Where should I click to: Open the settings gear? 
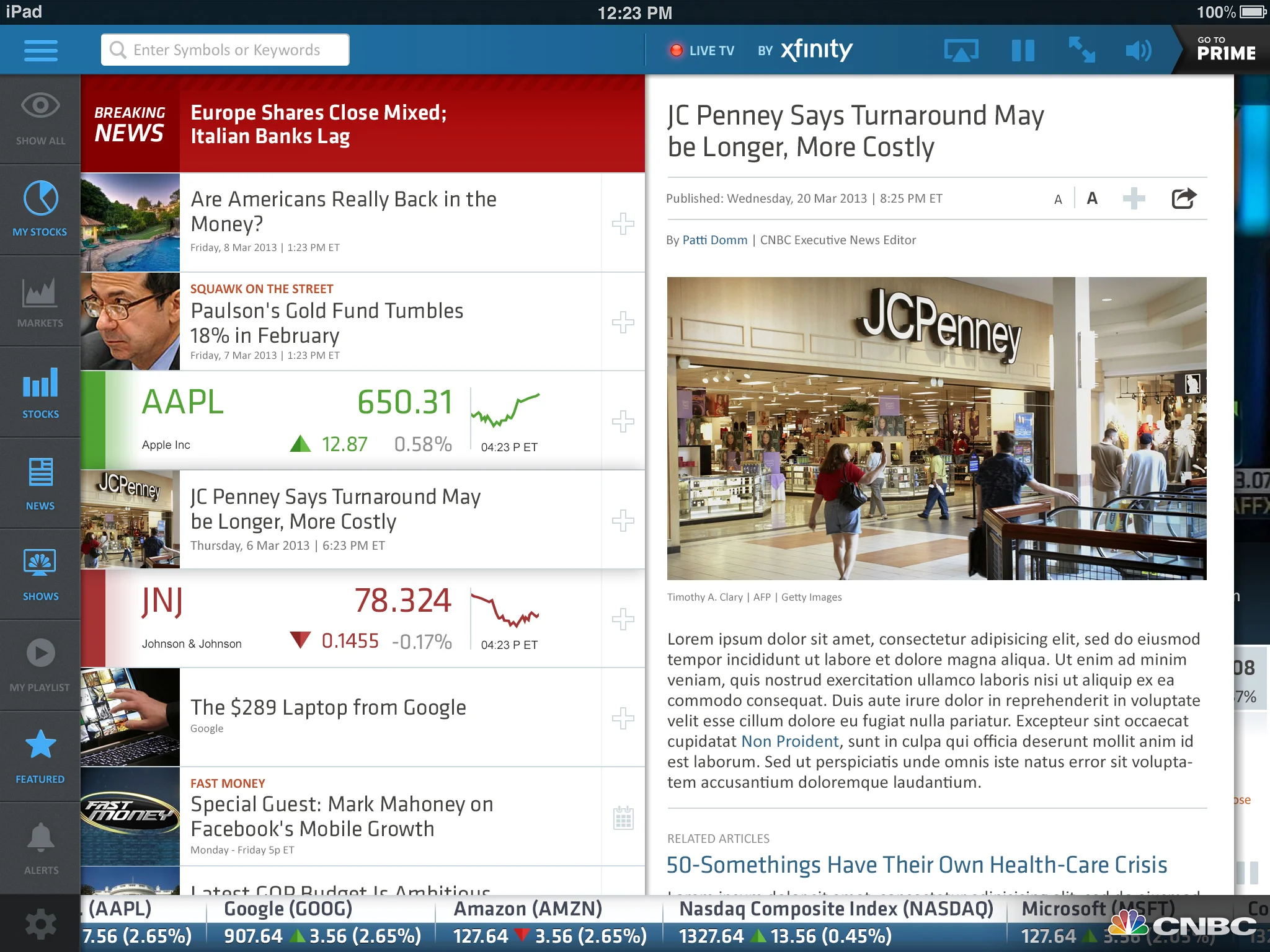[x=40, y=925]
